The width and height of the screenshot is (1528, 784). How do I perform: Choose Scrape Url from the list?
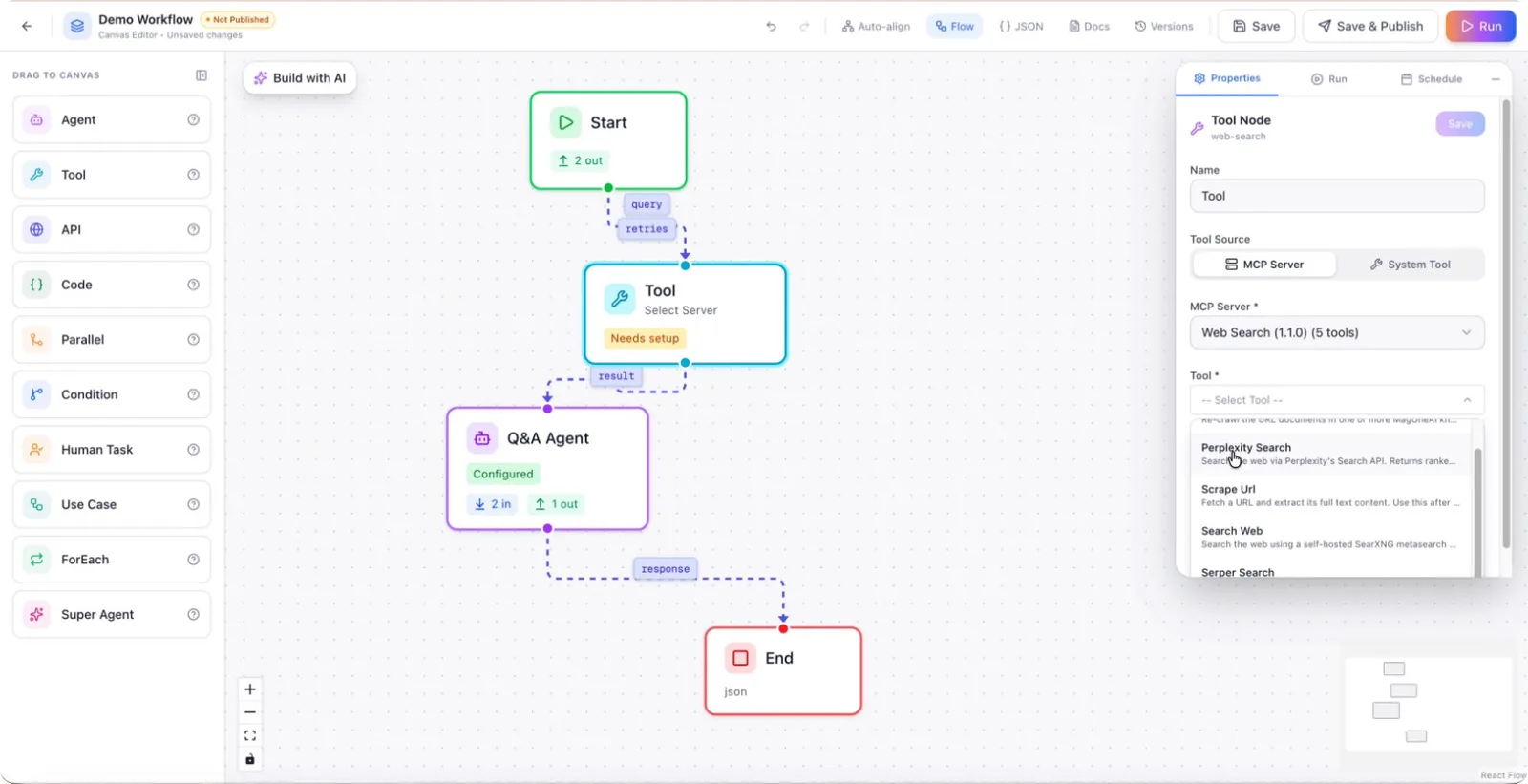[1328, 496]
